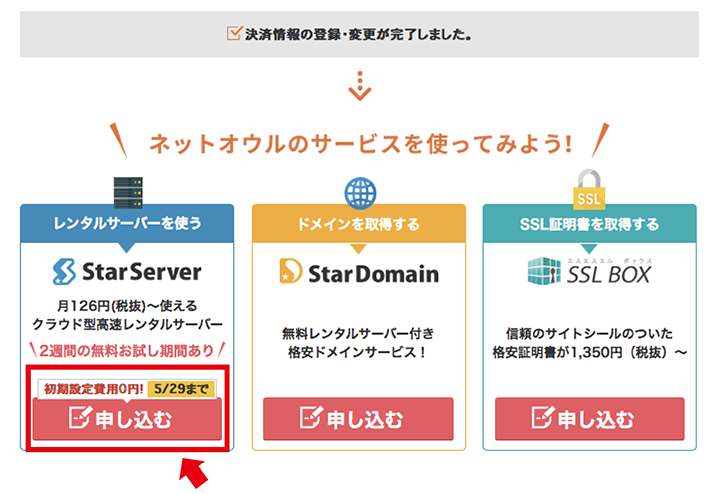Screen dimensions: 720x494
Task: Click the 格安ドメインサービス! text
Action: (x=358, y=352)
